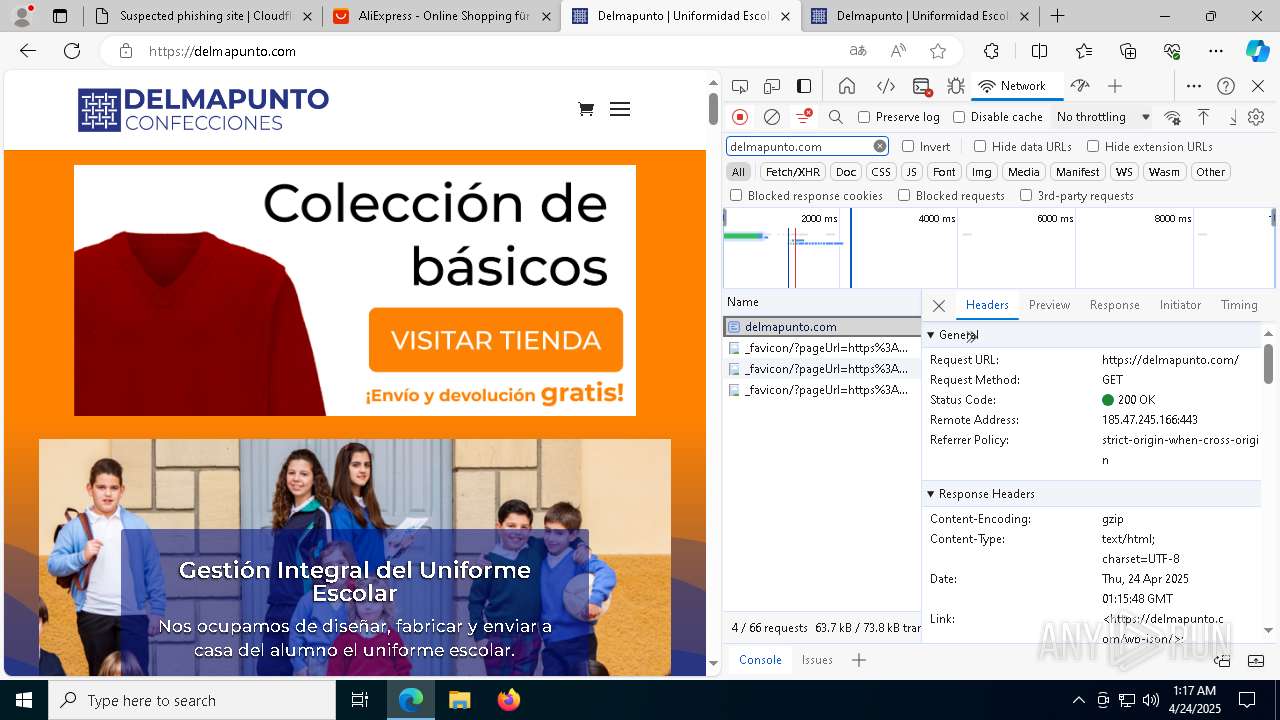Switch to Suspected phishing site tab
Image resolution: width=1280 pixels, height=720 pixels.
click(203, 16)
